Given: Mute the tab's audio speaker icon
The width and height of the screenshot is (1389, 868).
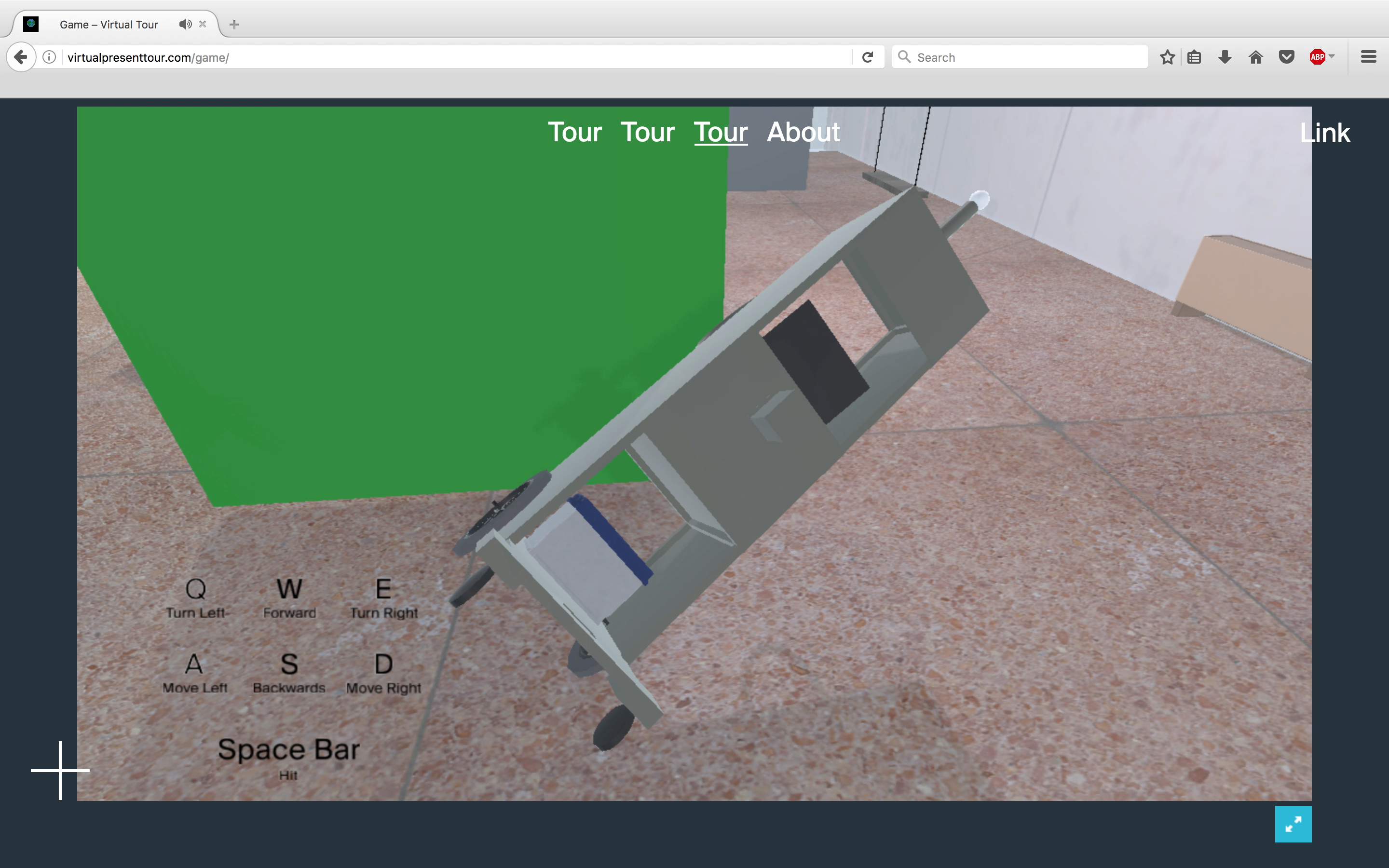Looking at the screenshot, I should coord(185,24).
